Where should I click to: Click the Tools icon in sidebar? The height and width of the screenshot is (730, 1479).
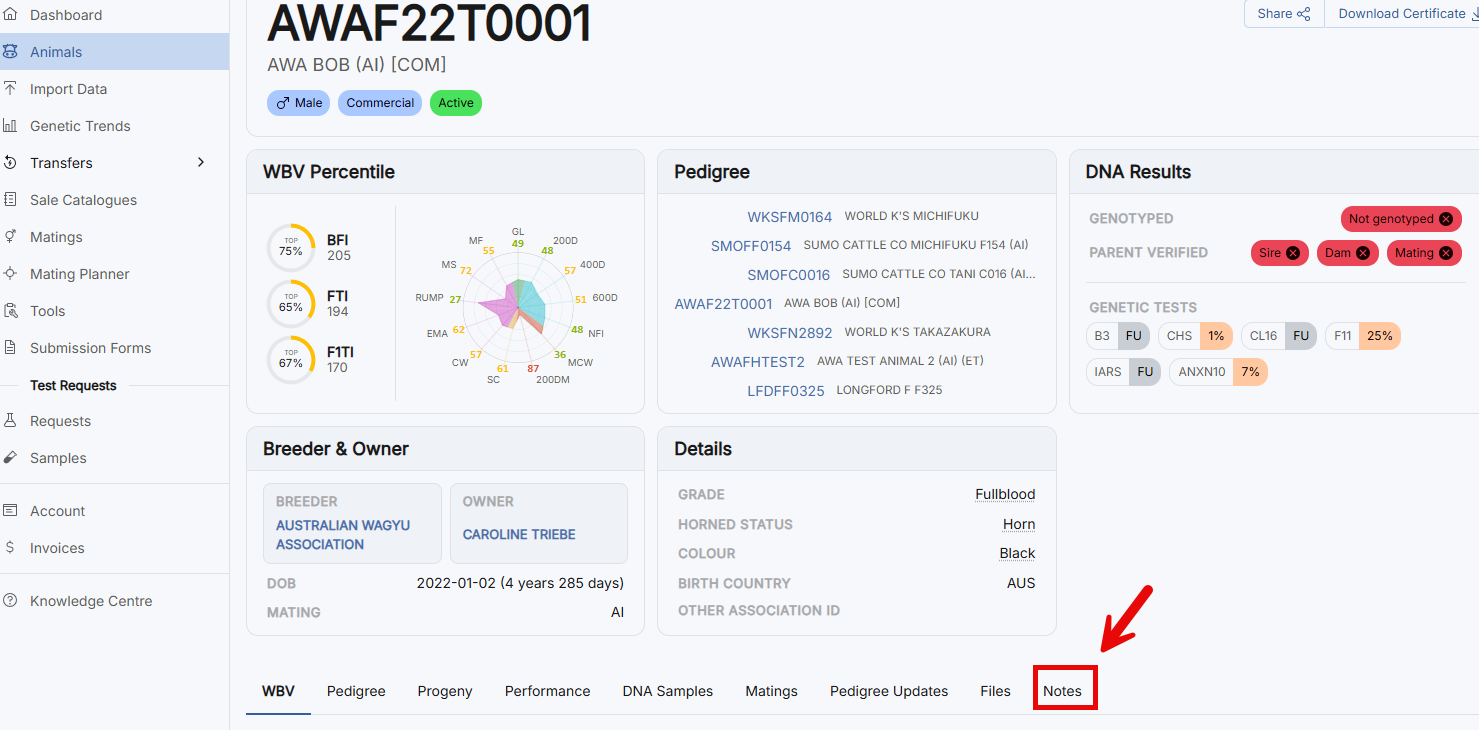(x=10, y=311)
